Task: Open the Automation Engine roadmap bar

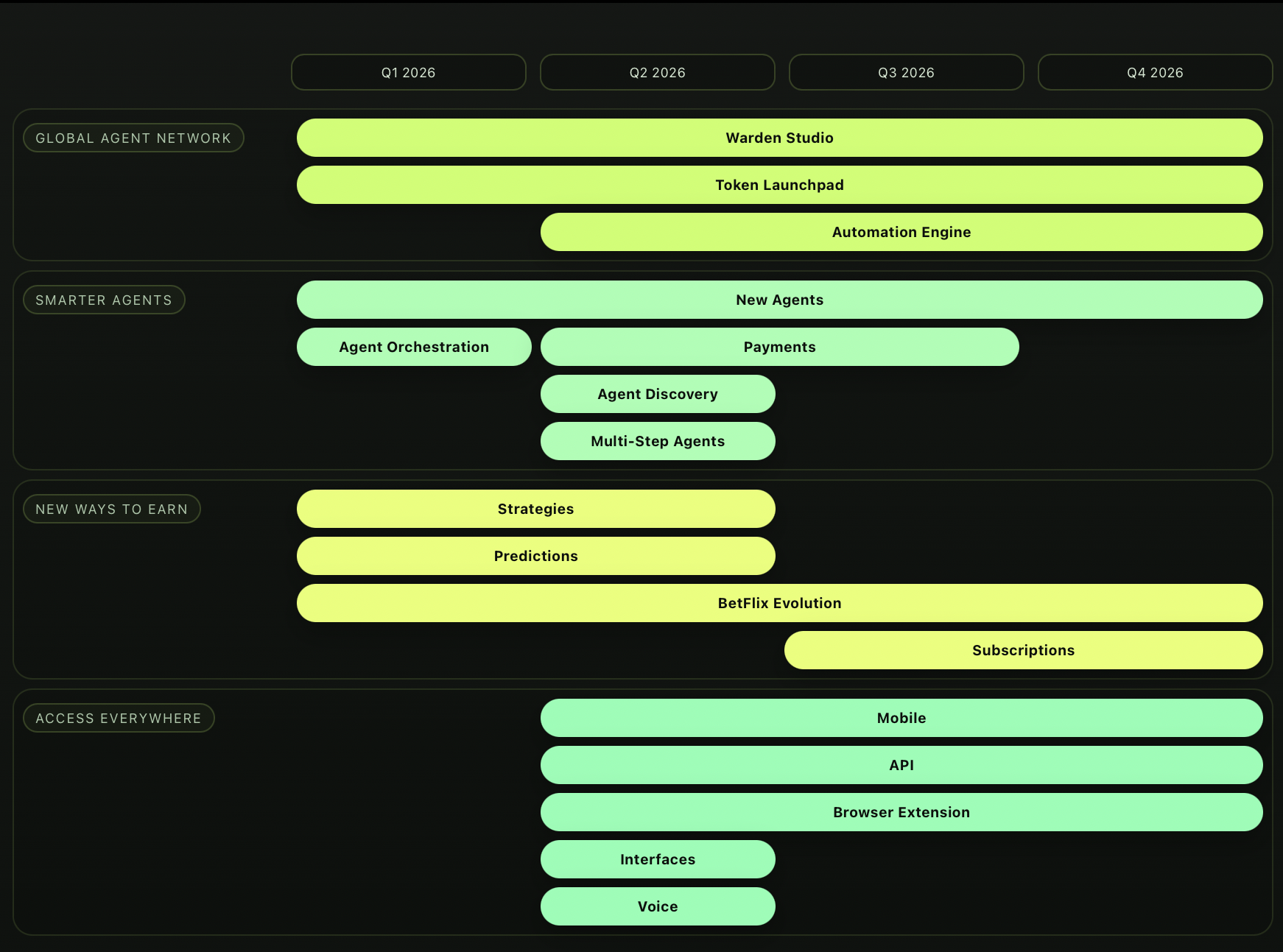Action: 901,232
